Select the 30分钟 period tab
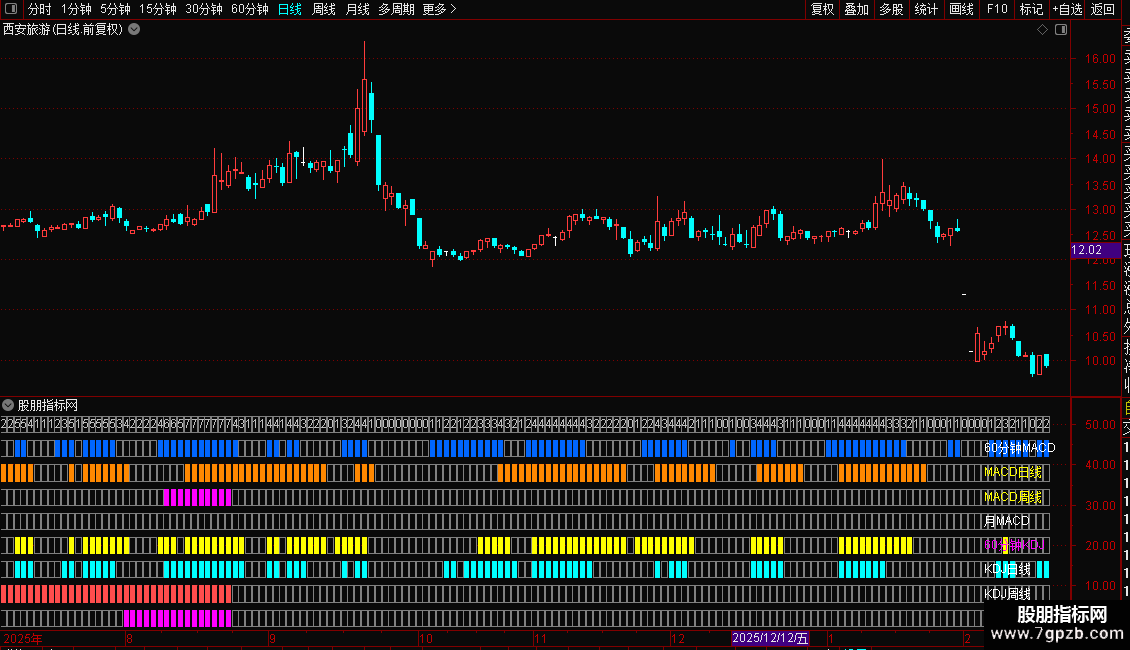Viewport: 1130px width, 650px height. (204, 9)
